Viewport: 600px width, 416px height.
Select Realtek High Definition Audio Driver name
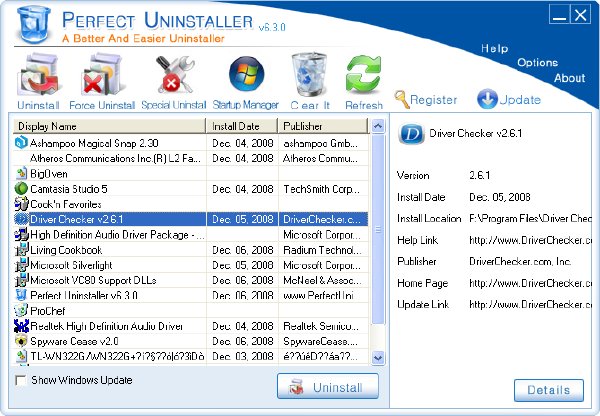106,326
